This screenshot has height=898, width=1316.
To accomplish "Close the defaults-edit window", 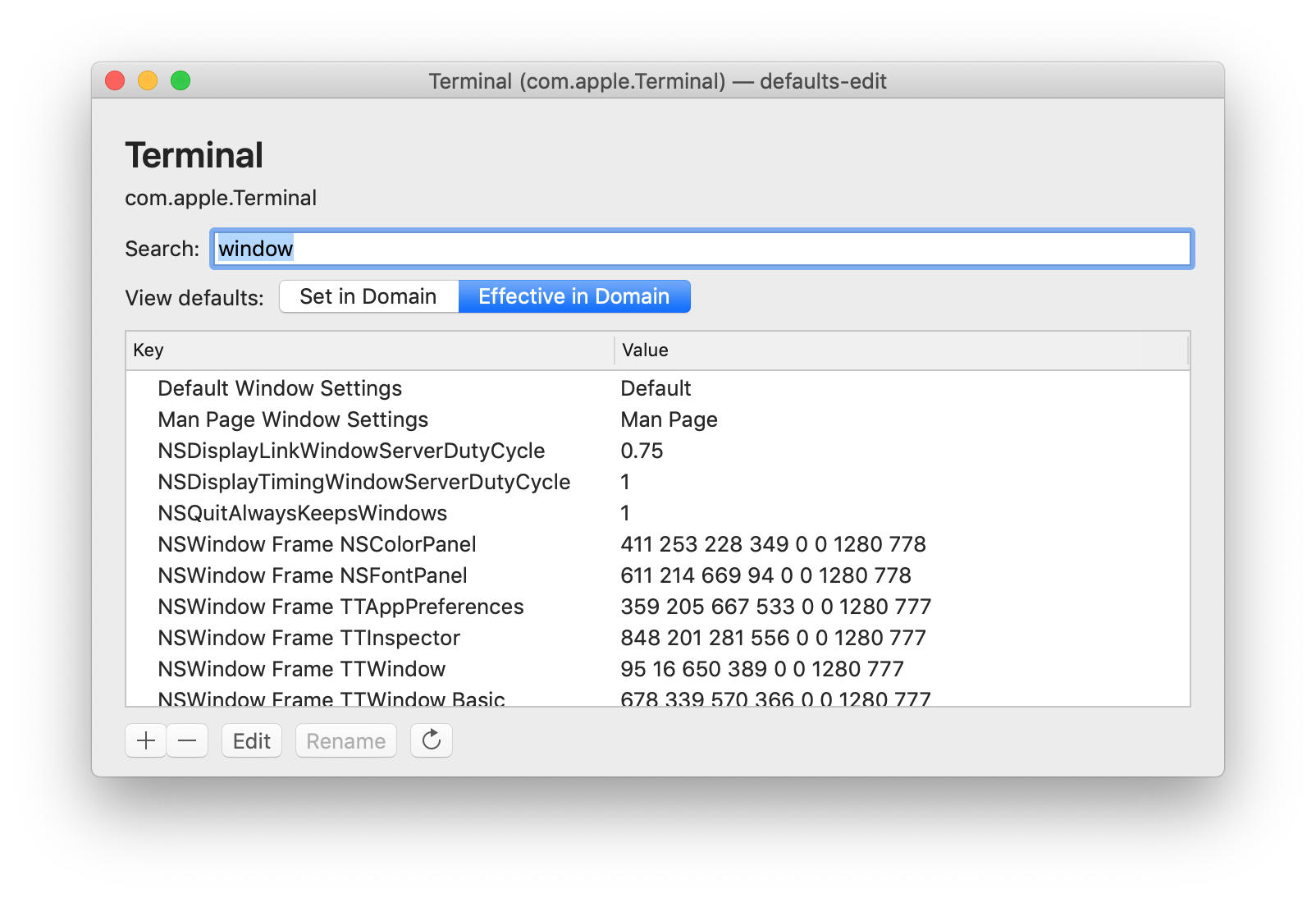I will pos(115,80).
